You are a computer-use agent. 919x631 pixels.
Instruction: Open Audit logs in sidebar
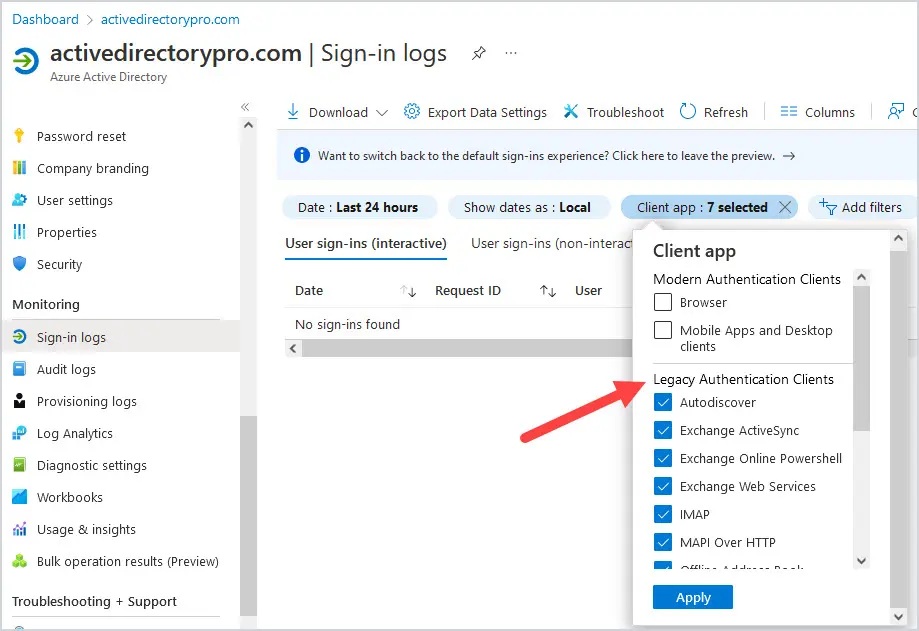pos(66,370)
